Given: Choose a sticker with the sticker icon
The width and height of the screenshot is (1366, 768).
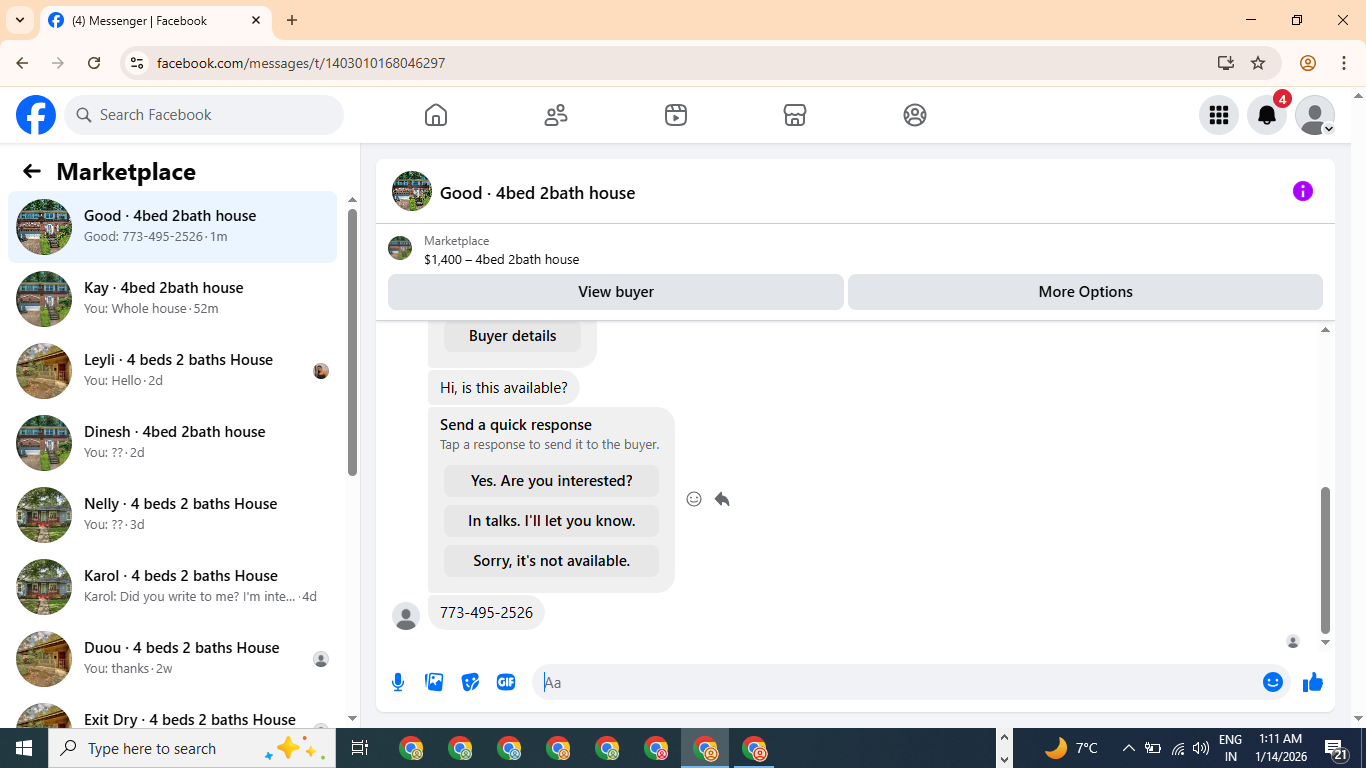Looking at the screenshot, I should 470,682.
